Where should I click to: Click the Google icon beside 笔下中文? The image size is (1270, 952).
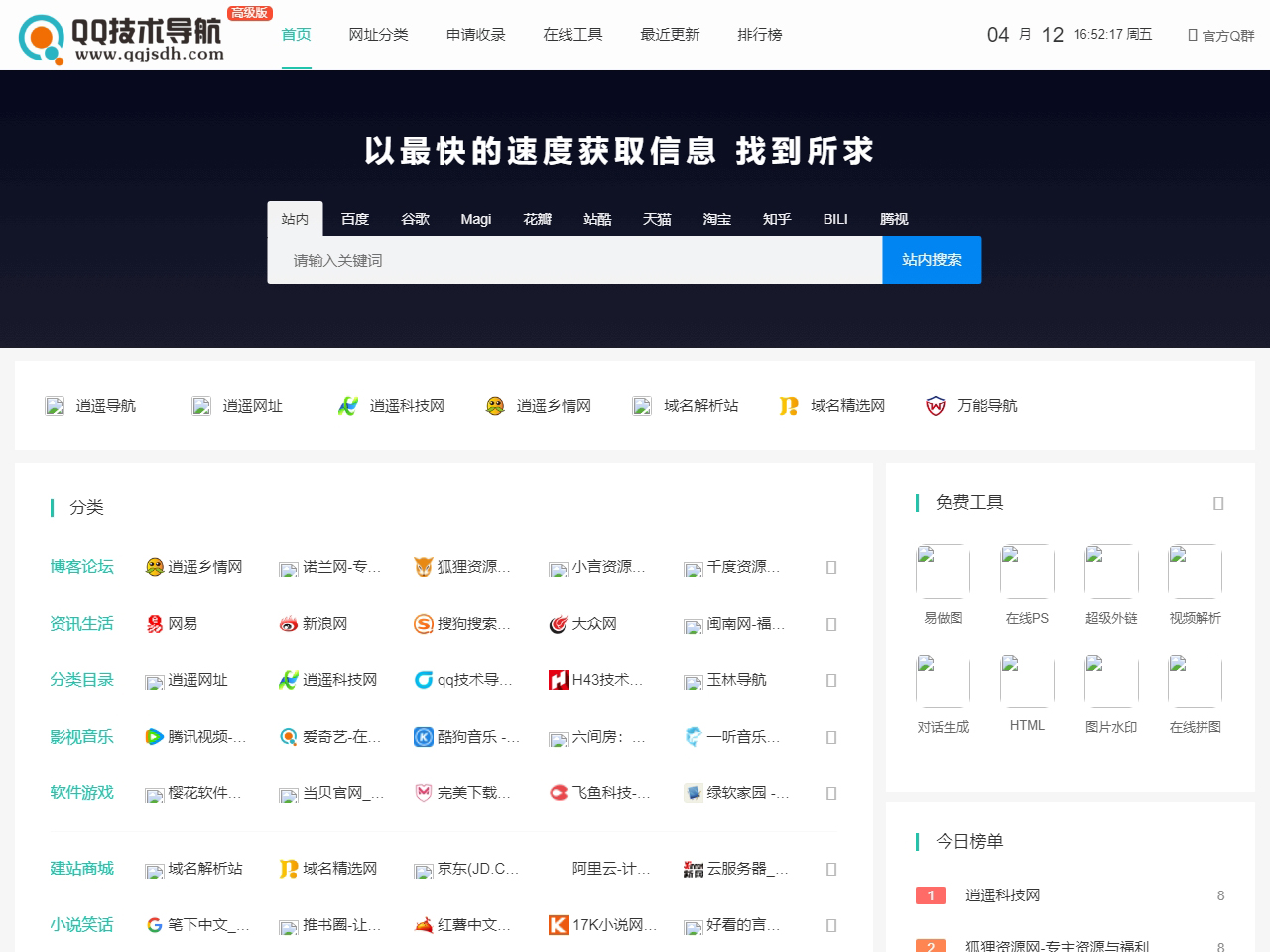pos(155,924)
